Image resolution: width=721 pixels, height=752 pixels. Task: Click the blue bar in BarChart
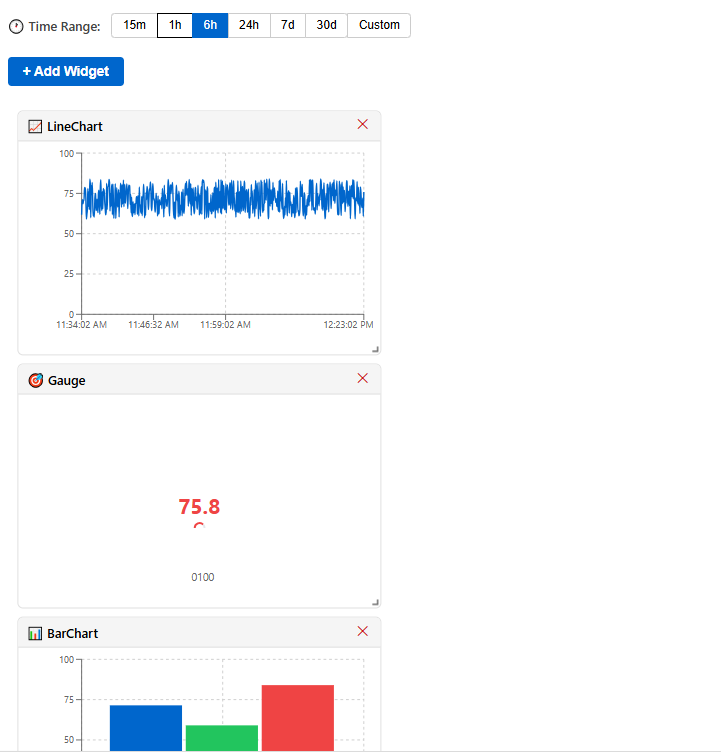tap(146, 728)
